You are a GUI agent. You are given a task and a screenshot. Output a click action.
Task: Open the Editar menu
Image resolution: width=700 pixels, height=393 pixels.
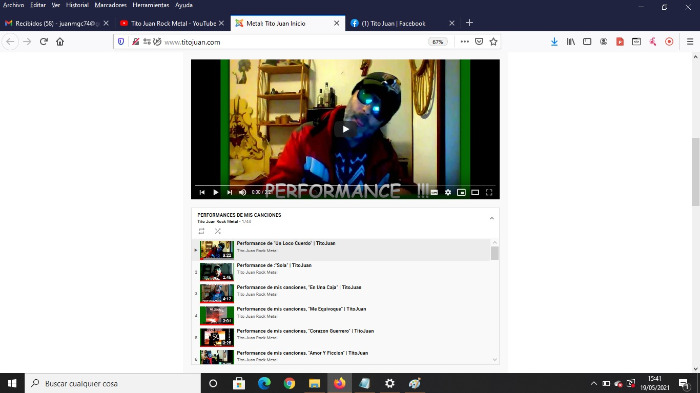click(x=38, y=5)
